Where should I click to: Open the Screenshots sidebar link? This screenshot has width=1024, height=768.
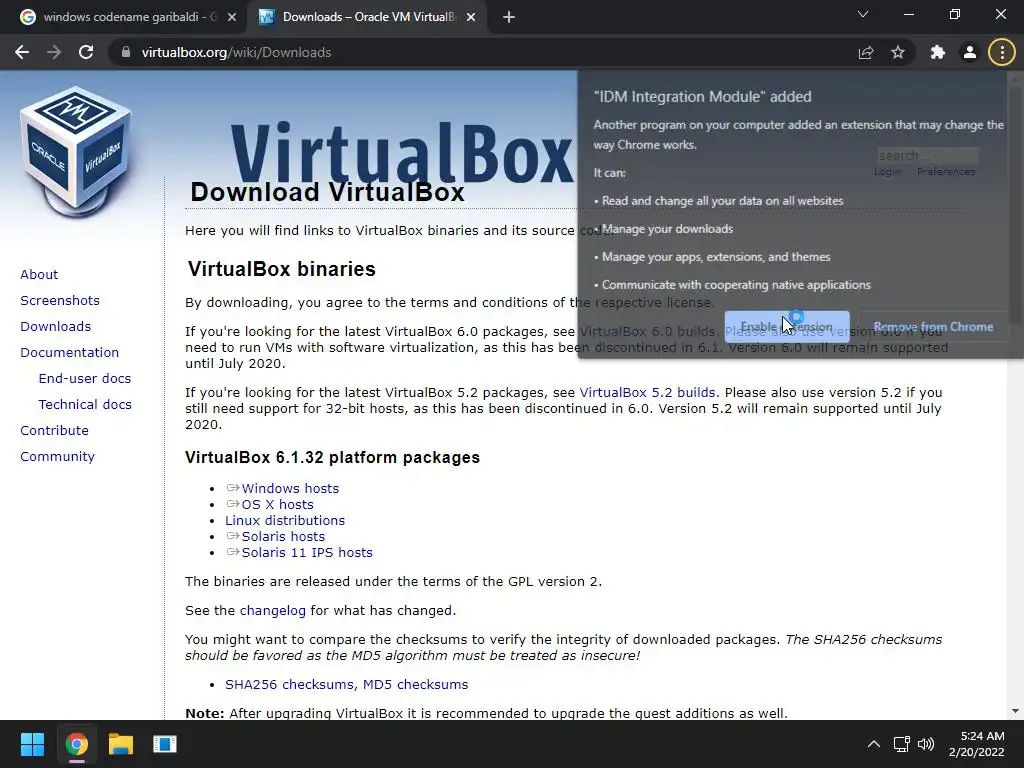60,300
